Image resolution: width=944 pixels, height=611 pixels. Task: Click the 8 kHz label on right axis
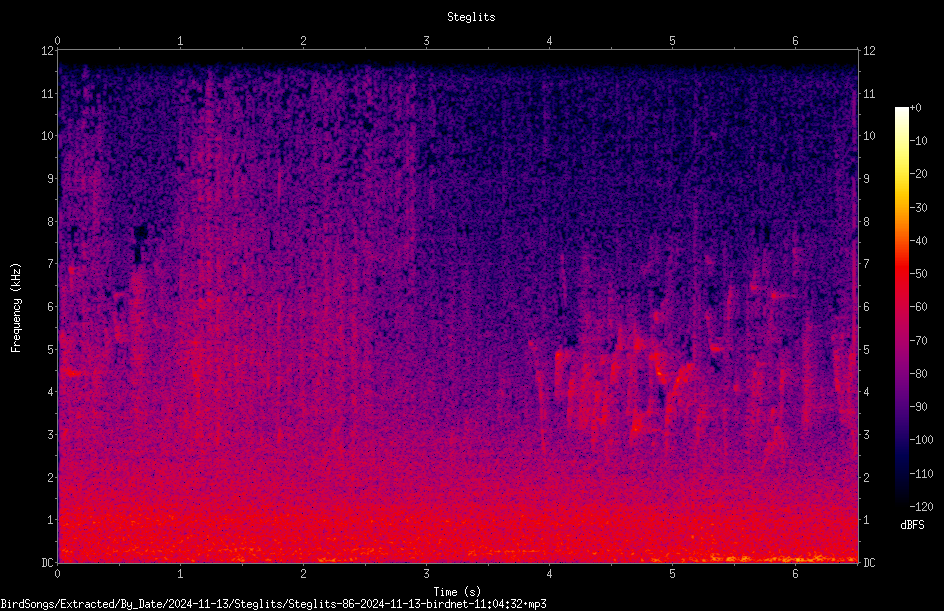866,222
